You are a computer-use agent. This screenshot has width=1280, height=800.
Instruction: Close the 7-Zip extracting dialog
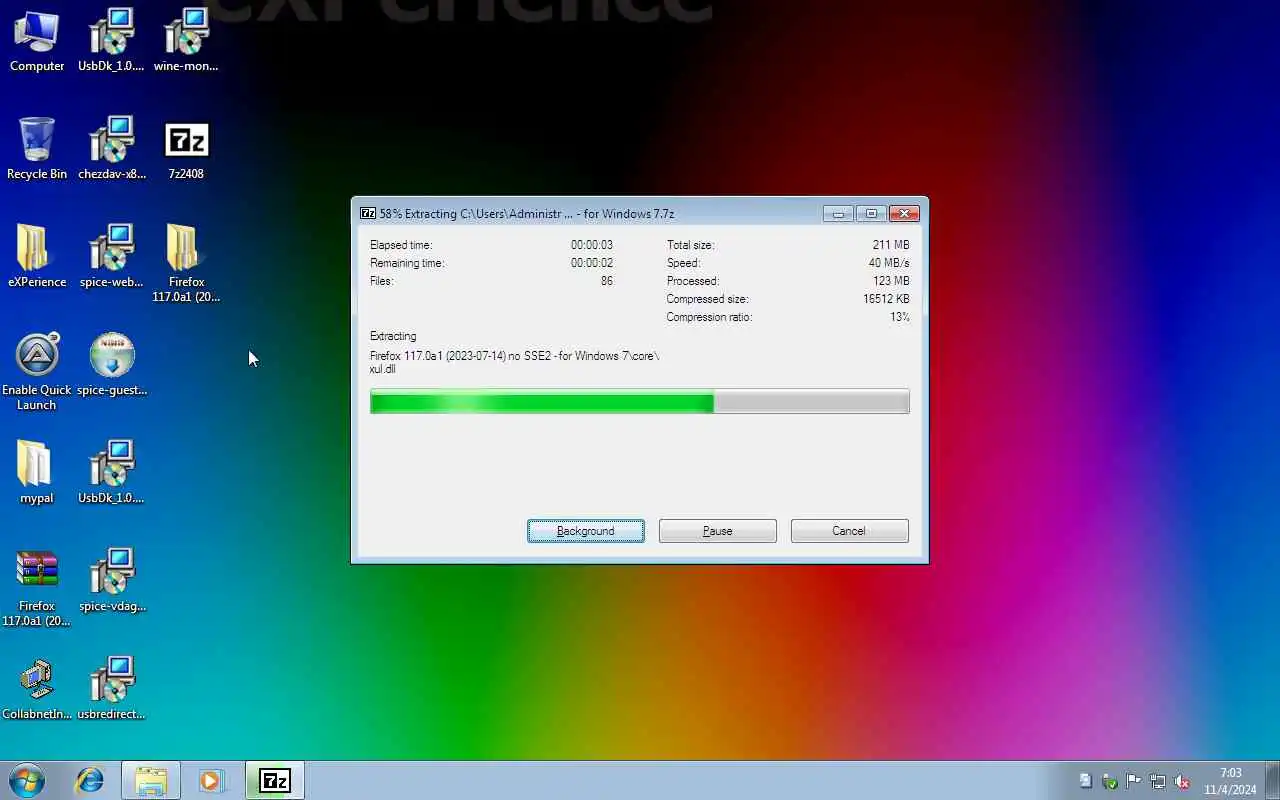point(904,213)
